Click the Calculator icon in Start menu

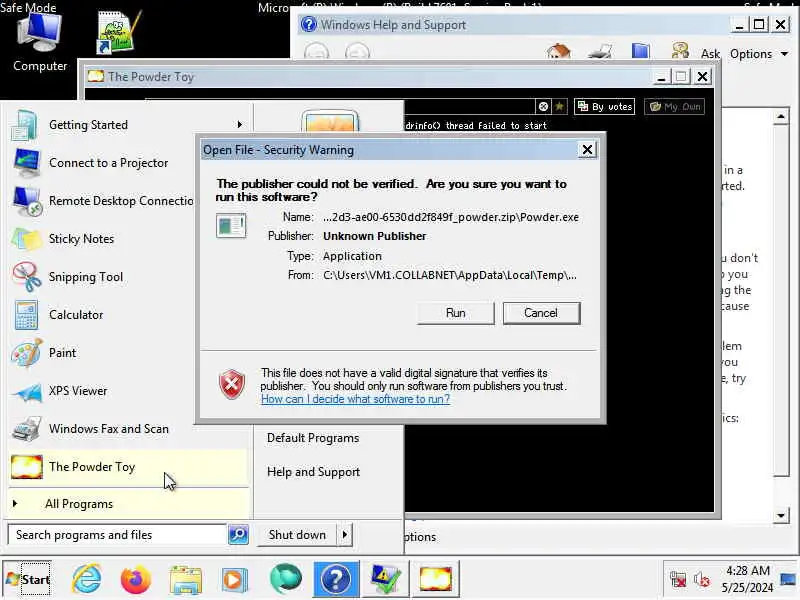[x=27, y=315]
